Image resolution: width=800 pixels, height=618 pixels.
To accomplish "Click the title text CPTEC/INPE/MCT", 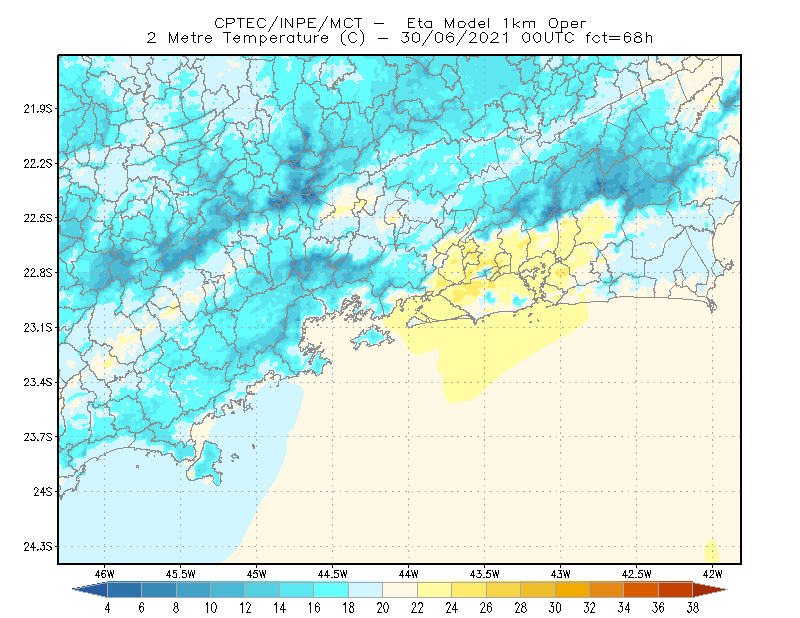I will coord(288,23).
